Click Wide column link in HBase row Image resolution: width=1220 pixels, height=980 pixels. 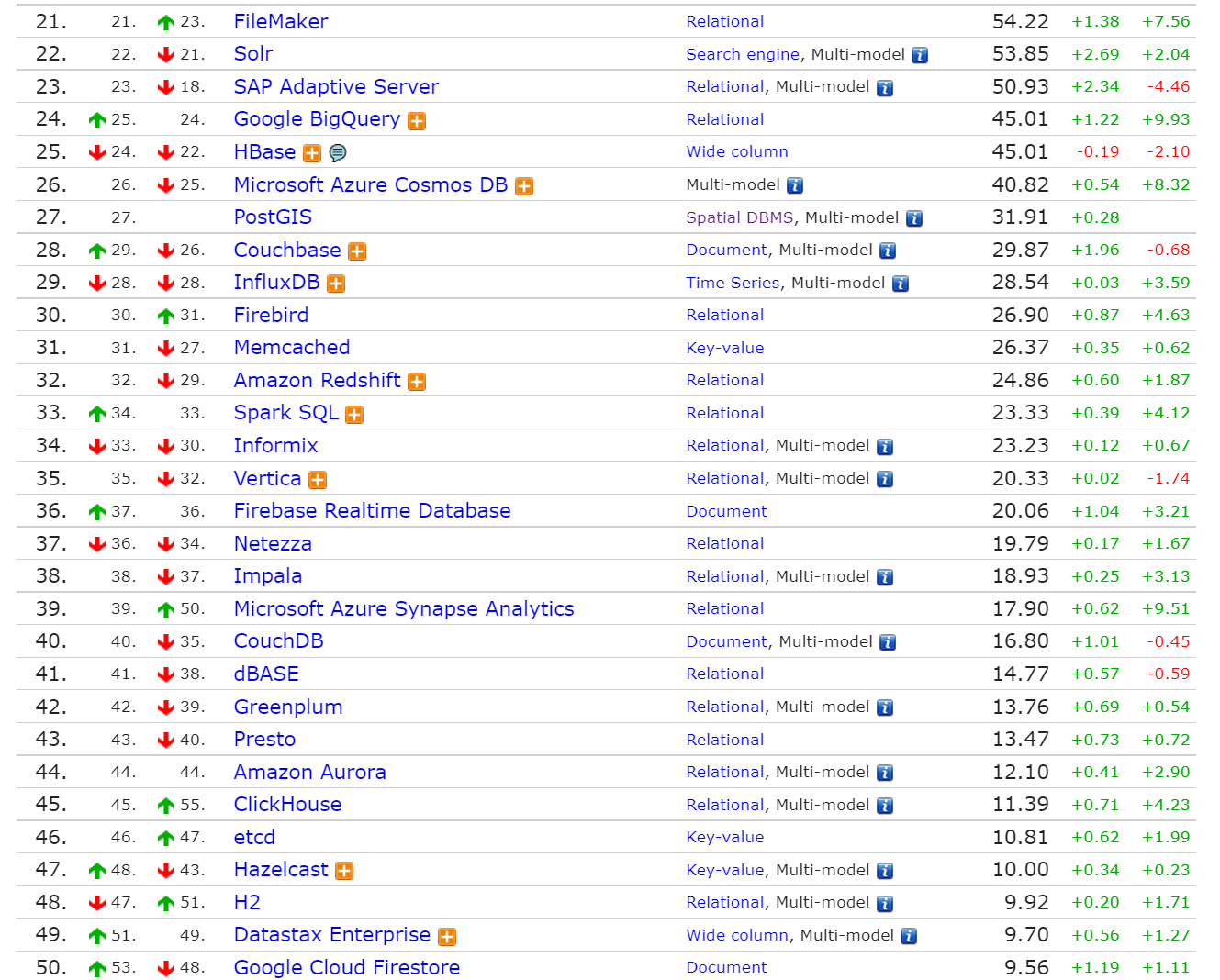click(737, 151)
